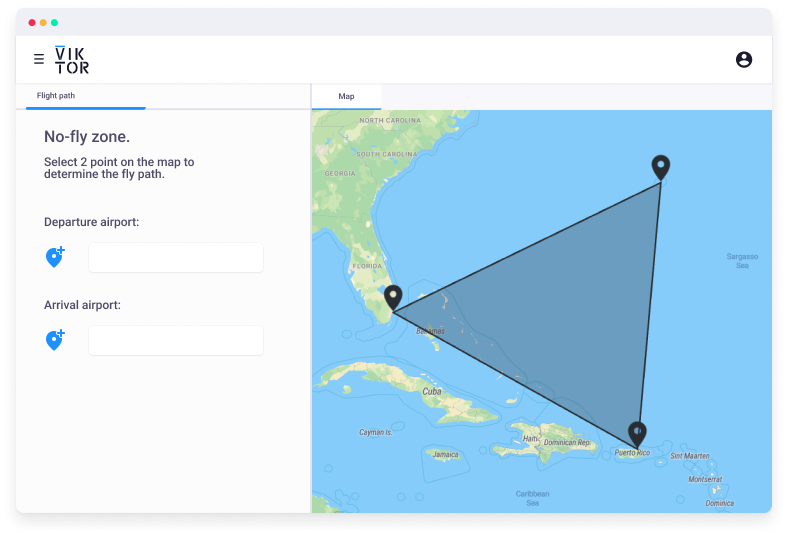This screenshot has width=788, height=537.
Task: Click the yellow minimize window dot
Action: pyautogui.click(x=43, y=22)
